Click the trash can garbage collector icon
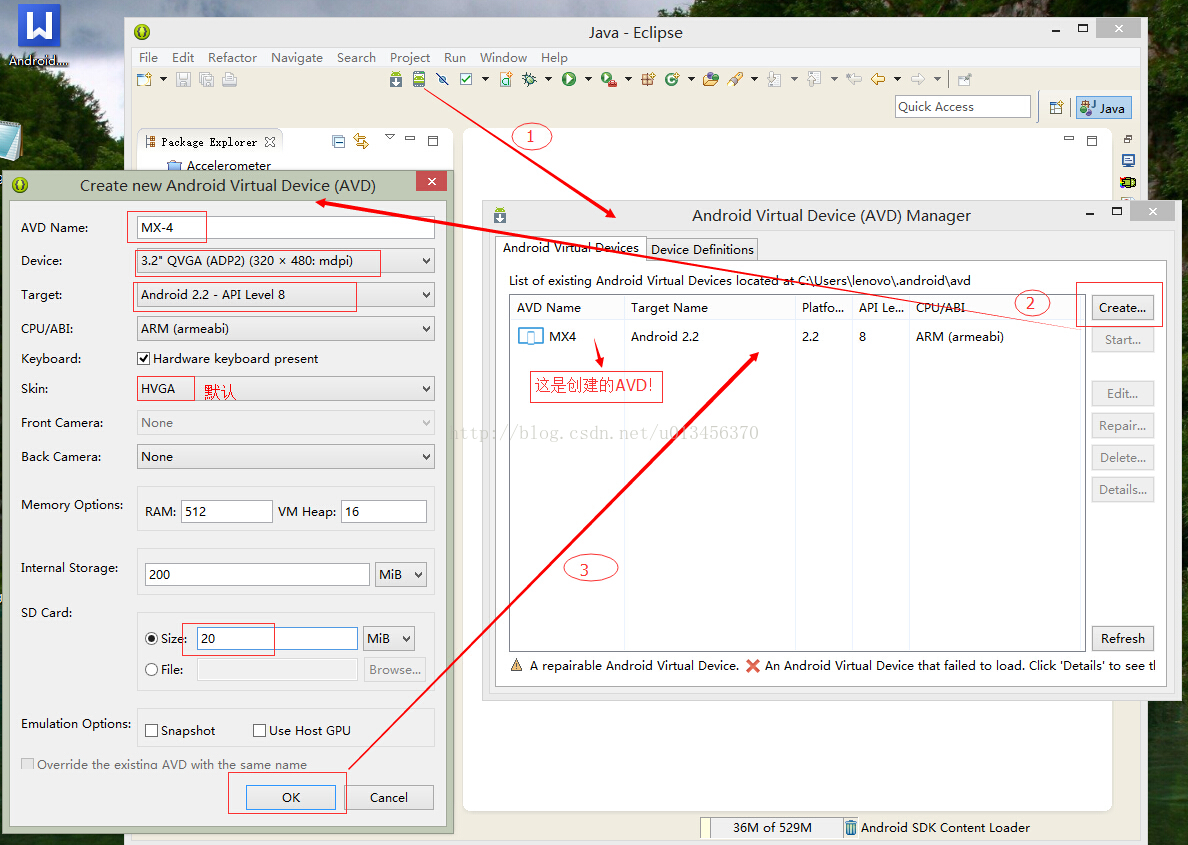The height and width of the screenshot is (845, 1188). pos(851,828)
